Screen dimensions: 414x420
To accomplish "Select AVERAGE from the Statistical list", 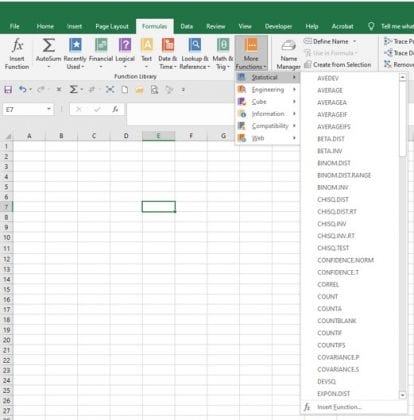I will 330,90.
